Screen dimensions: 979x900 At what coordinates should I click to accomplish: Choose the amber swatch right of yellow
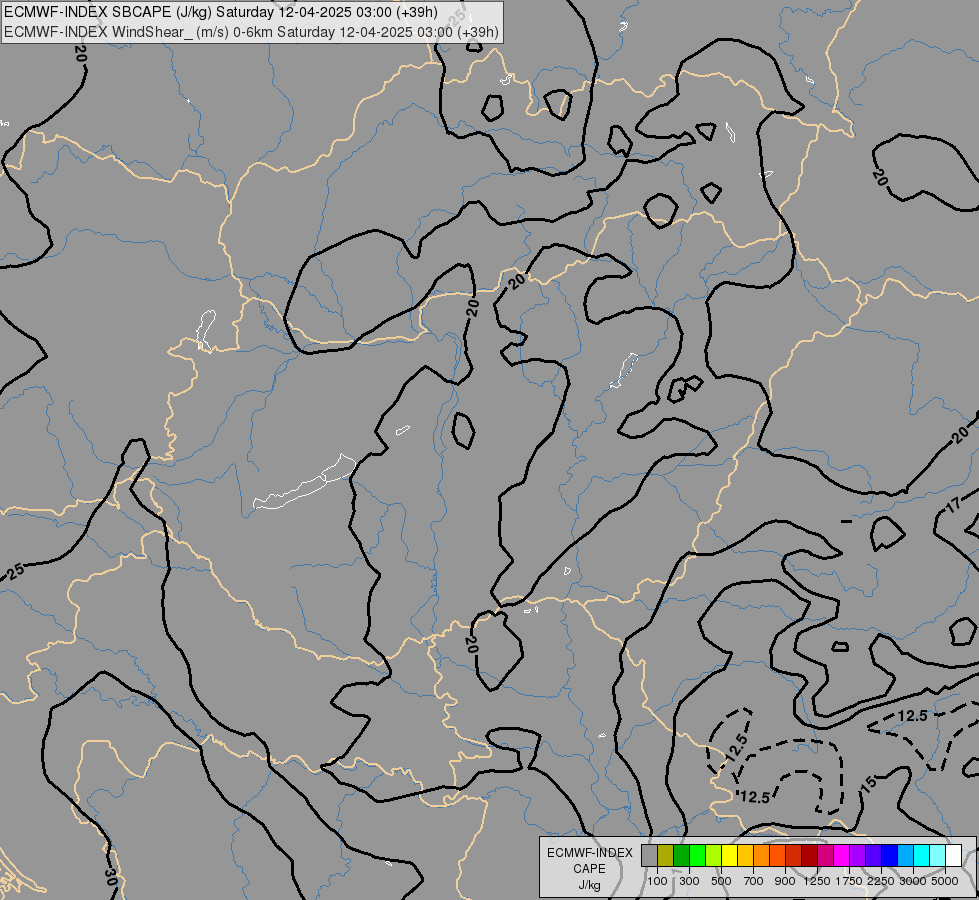(x=745, y=855)
